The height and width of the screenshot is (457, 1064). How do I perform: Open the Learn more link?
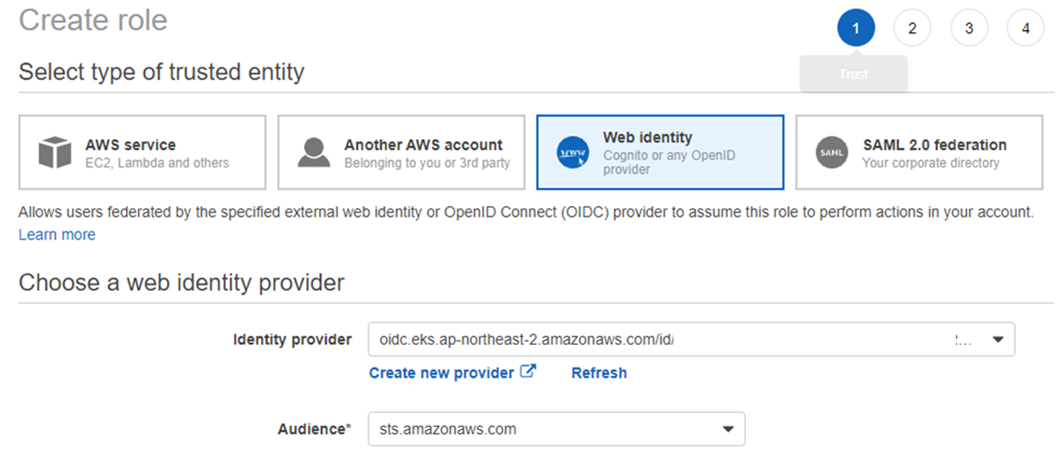[x=57, y=235]
